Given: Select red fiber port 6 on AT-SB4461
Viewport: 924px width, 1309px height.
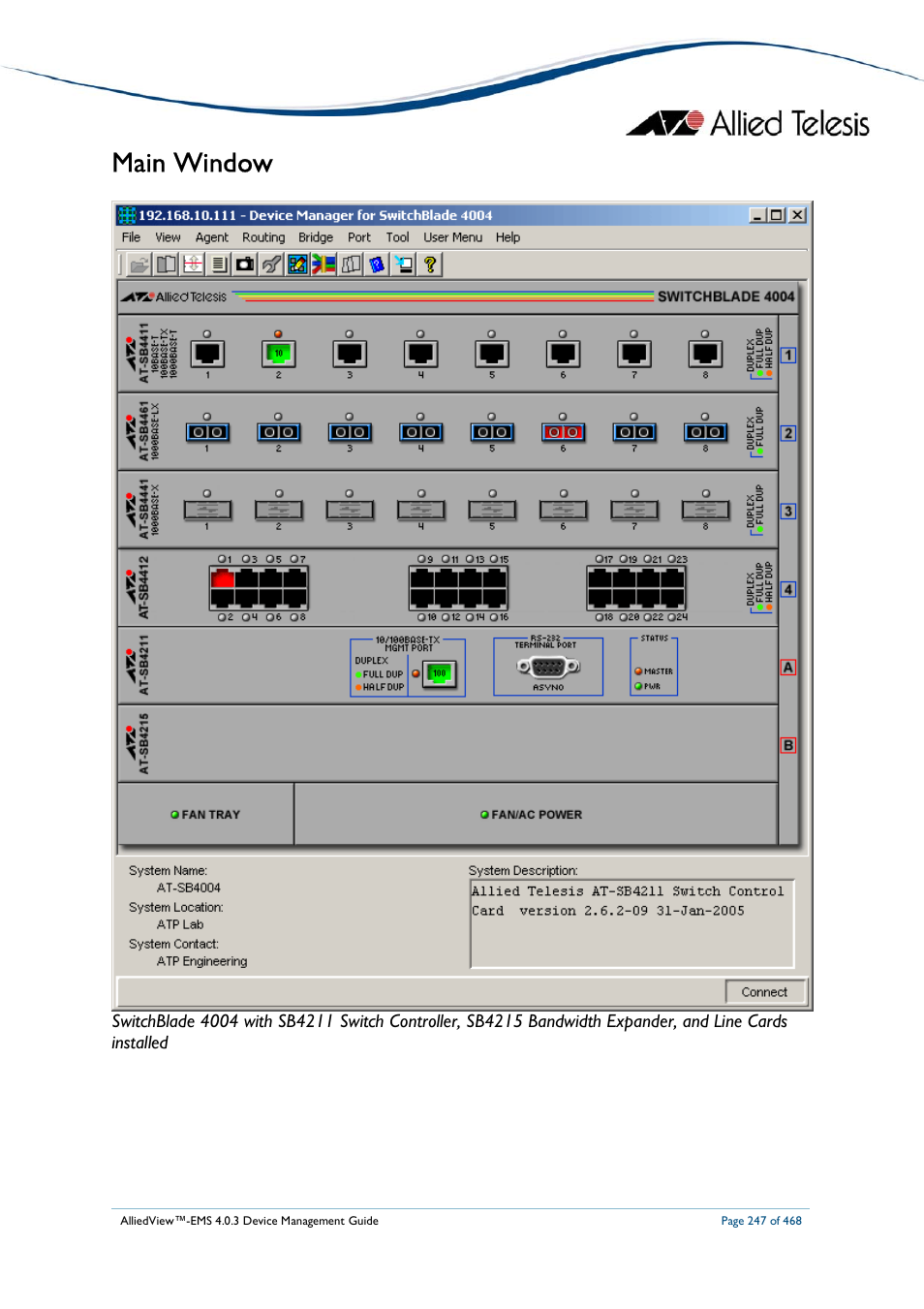Looking at the screenshot, I should (563, 432).
